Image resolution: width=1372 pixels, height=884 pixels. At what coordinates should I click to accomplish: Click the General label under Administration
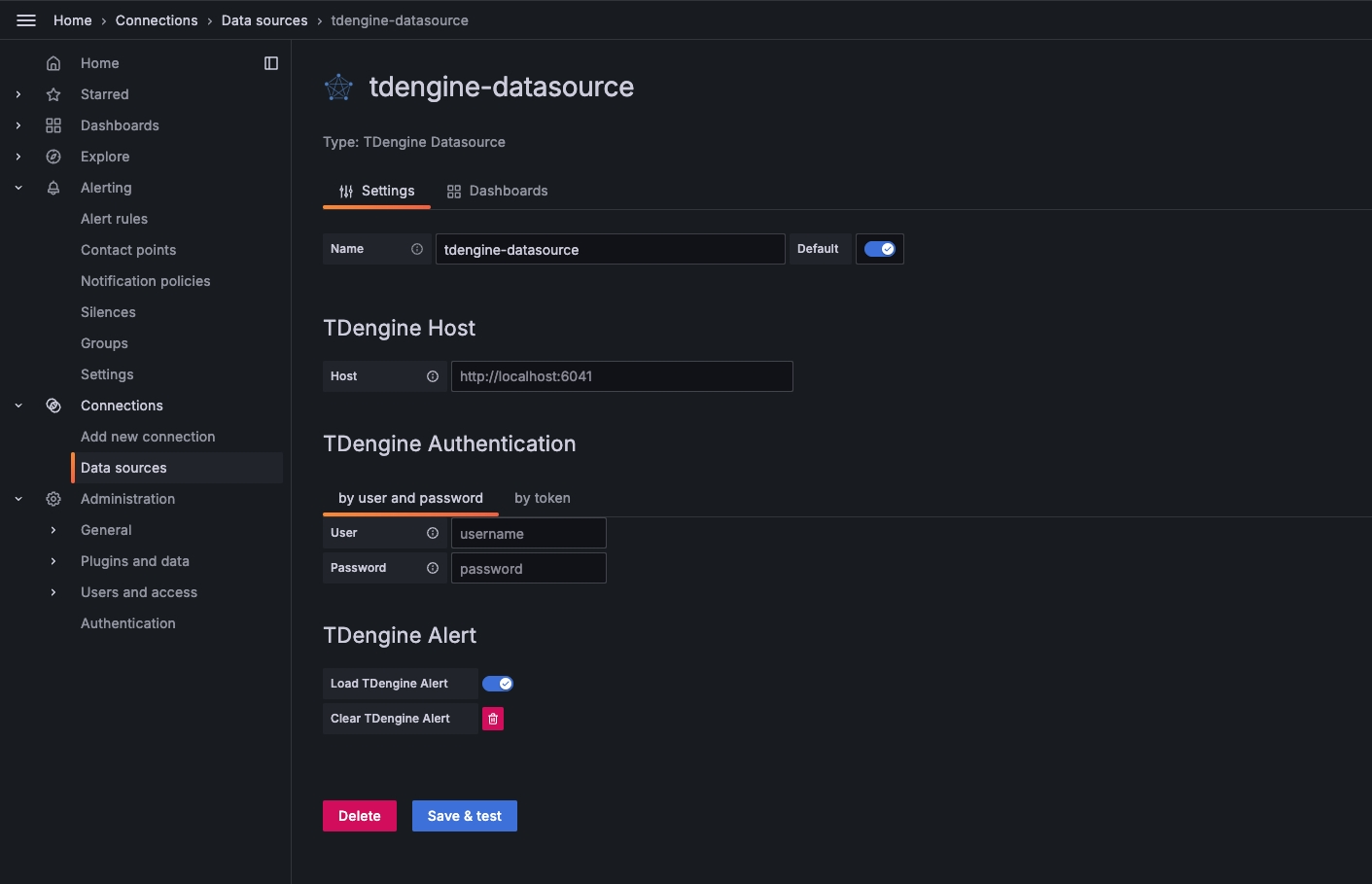(x=106, y=530)
